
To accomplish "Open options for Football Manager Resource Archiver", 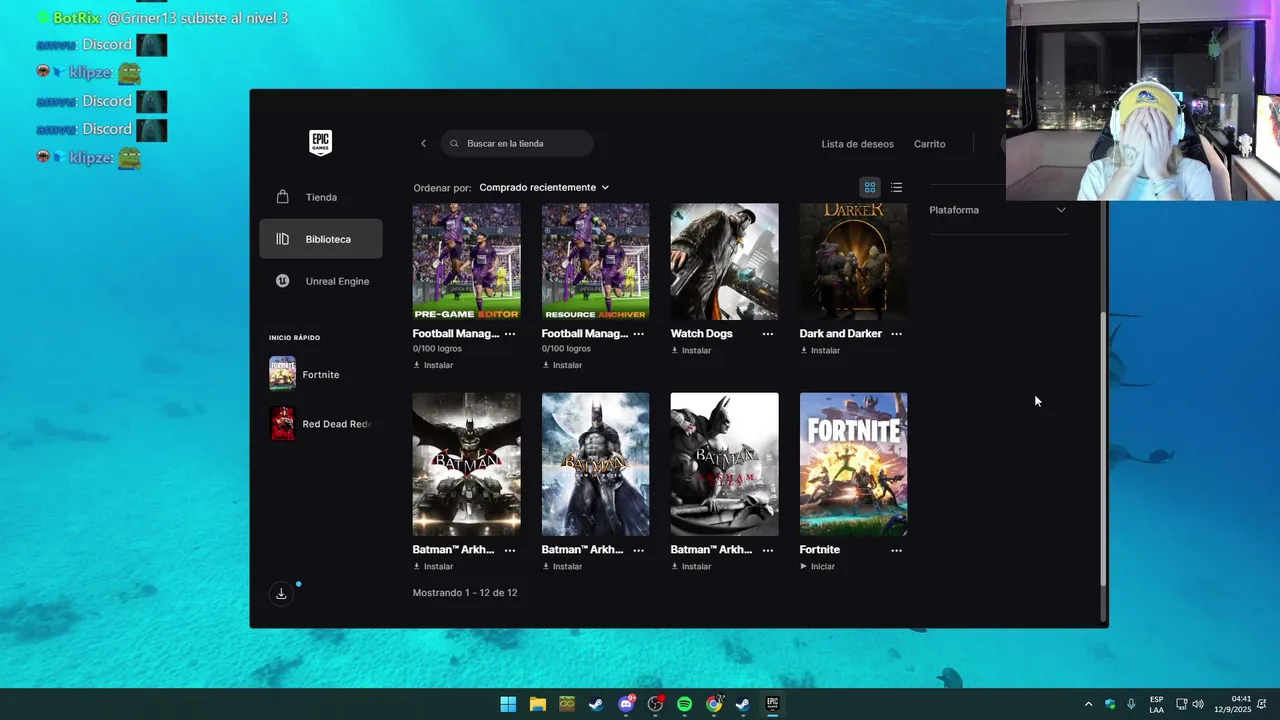I will [x=639, y=334].
